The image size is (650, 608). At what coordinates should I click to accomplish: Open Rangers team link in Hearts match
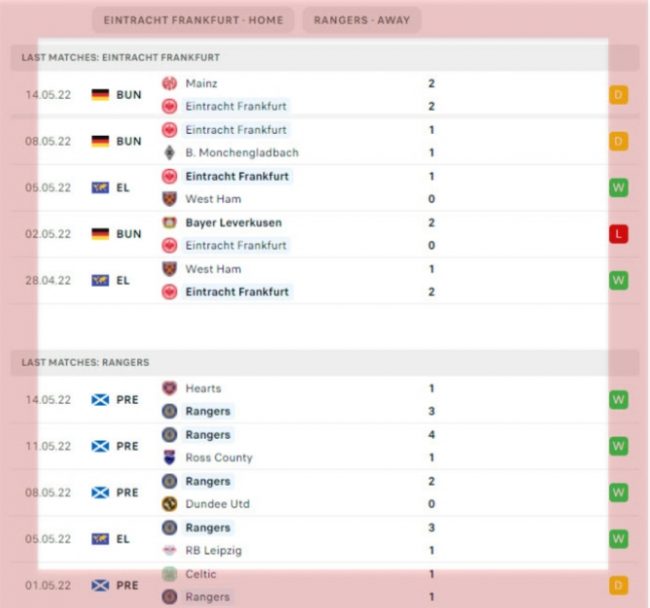point(208,411)
